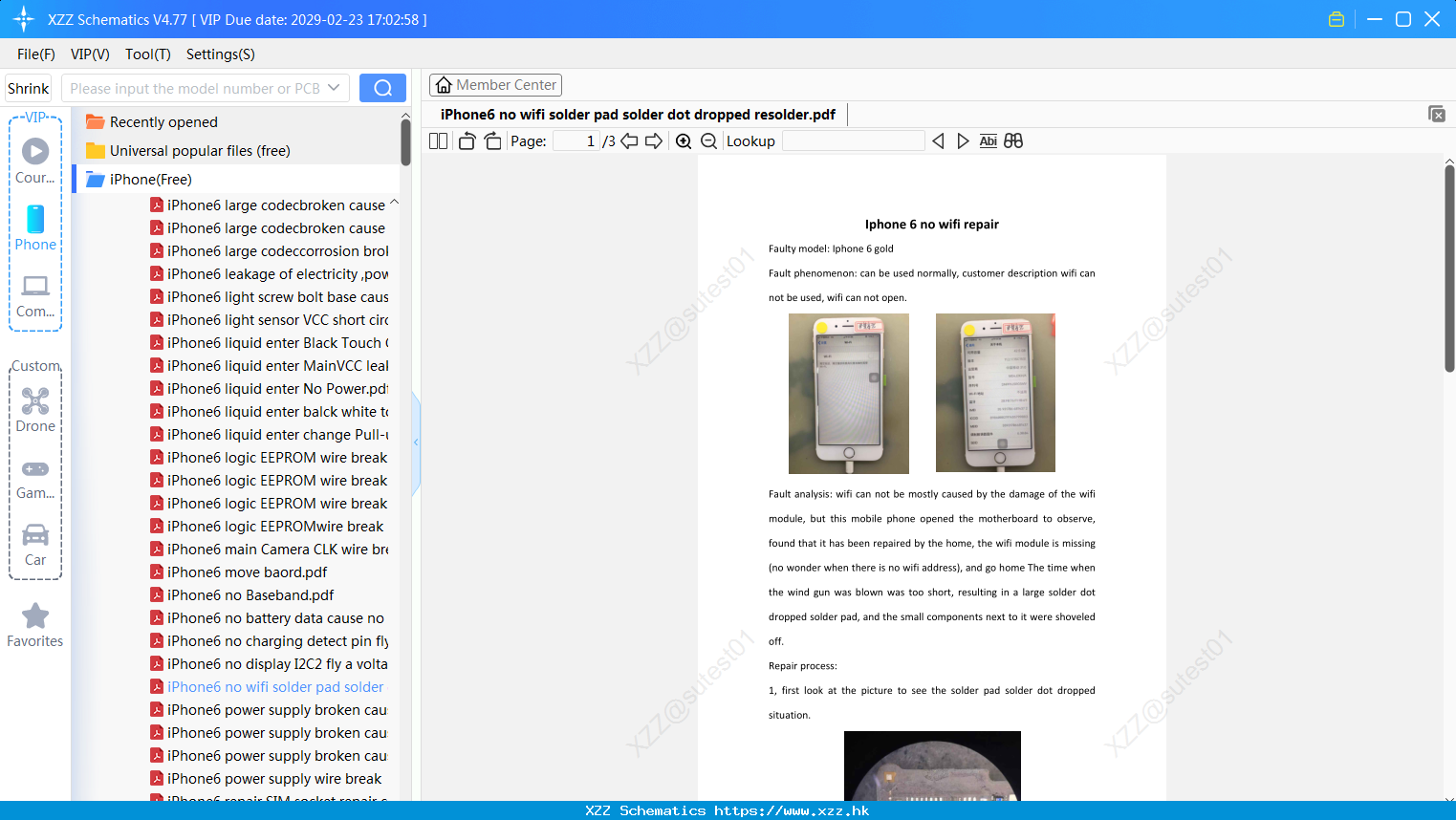1456x820 pixels.
Task: Open the File(F) menu
Action: 36,54
